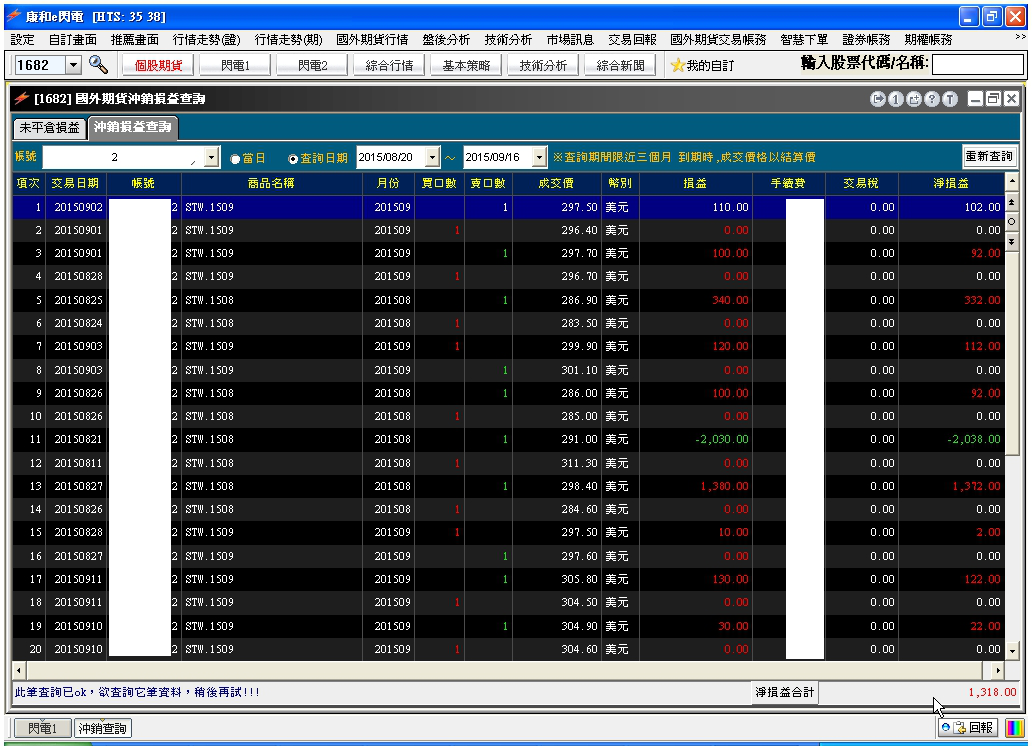
Task: Click the 回報 button at bottom right
Action: pos(968,728)
